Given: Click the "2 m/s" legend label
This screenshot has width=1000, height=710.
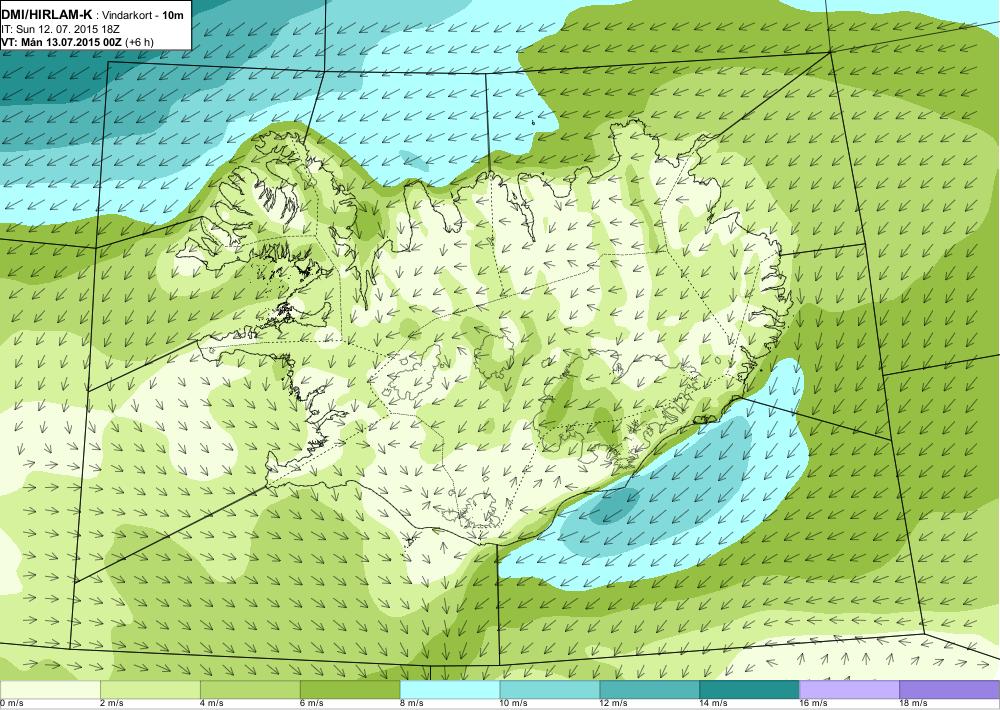Looking at the screenshot, I should [112, 704].
